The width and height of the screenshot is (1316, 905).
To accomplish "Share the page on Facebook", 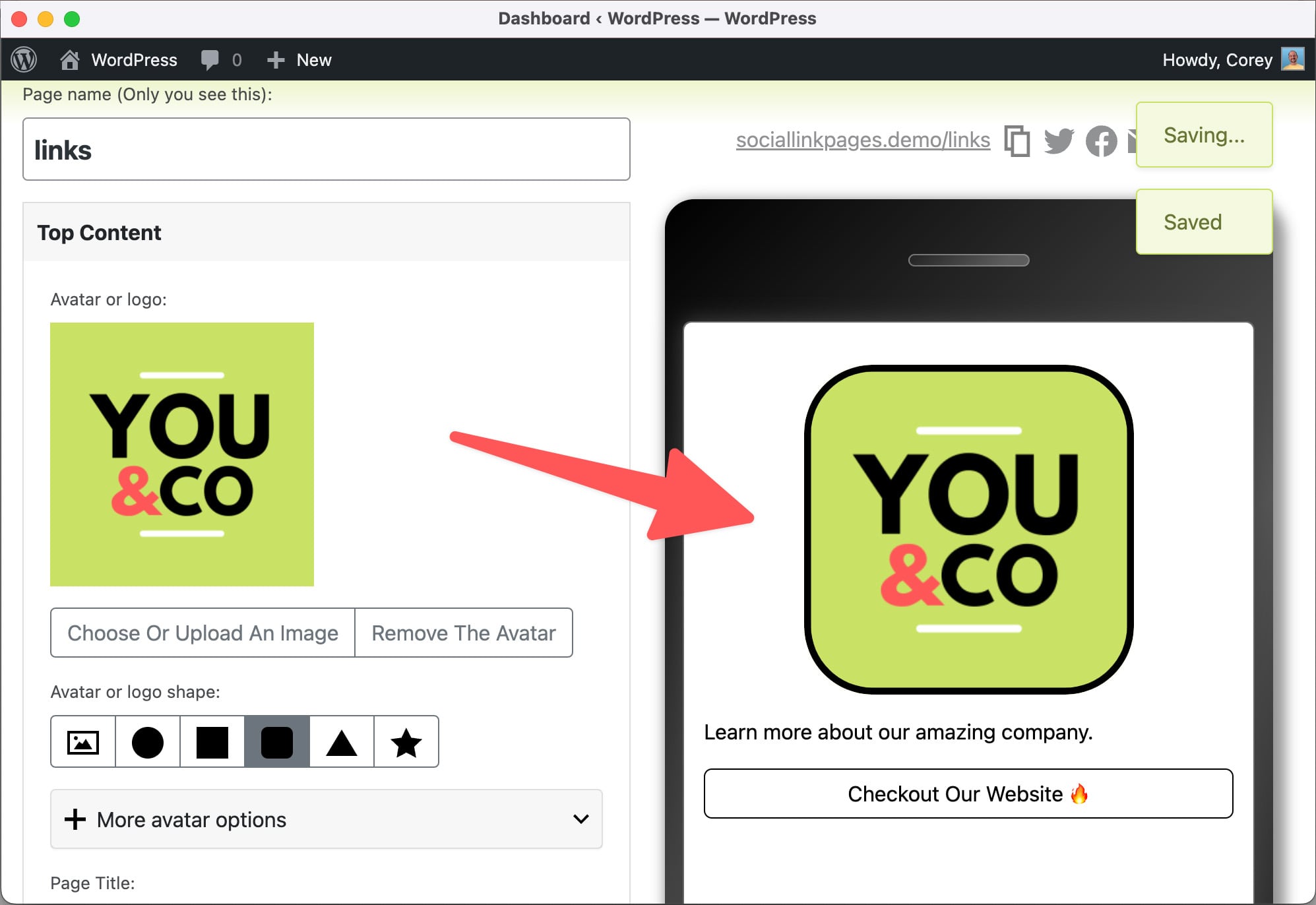I will pyautogui.click(x=1102, y=140).
